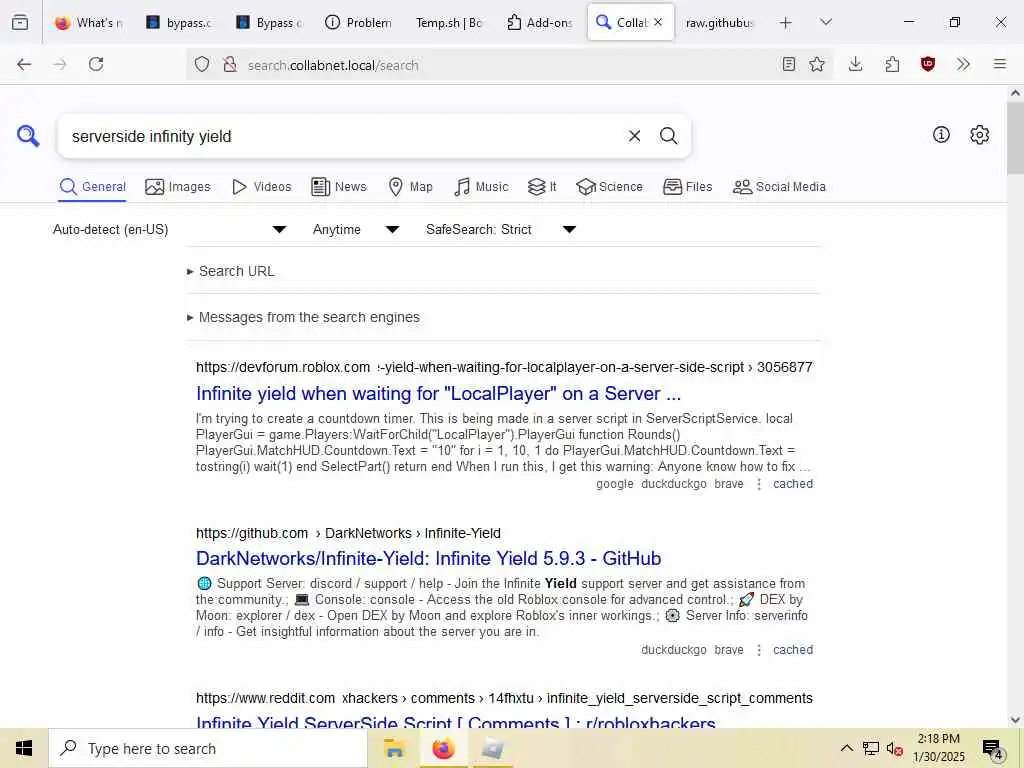Viewport: 1024px width, 768px height.
Task: Open the notification center icon
Action: click(993, 748)
